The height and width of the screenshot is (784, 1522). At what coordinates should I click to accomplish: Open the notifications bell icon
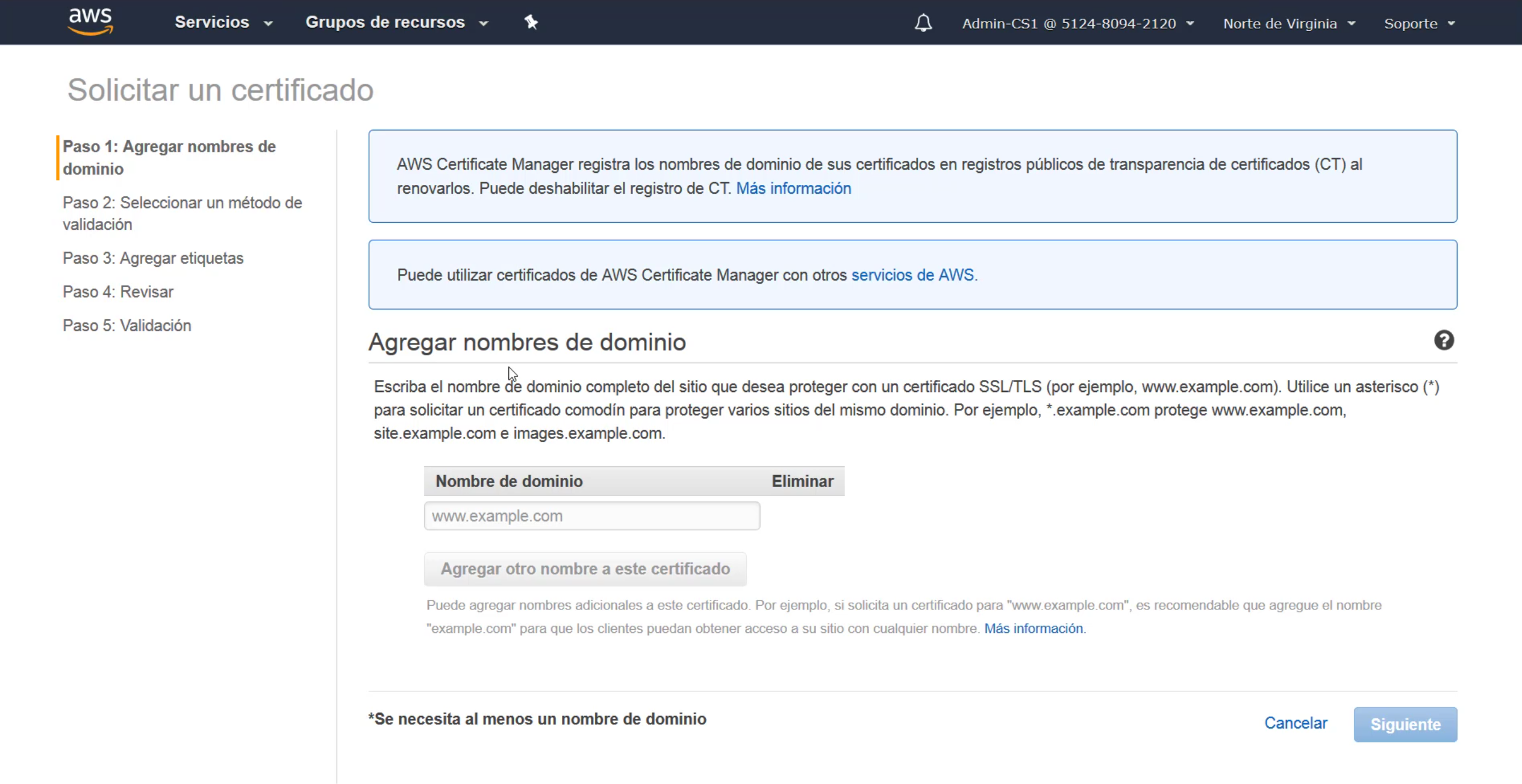(x=923, y=23)
